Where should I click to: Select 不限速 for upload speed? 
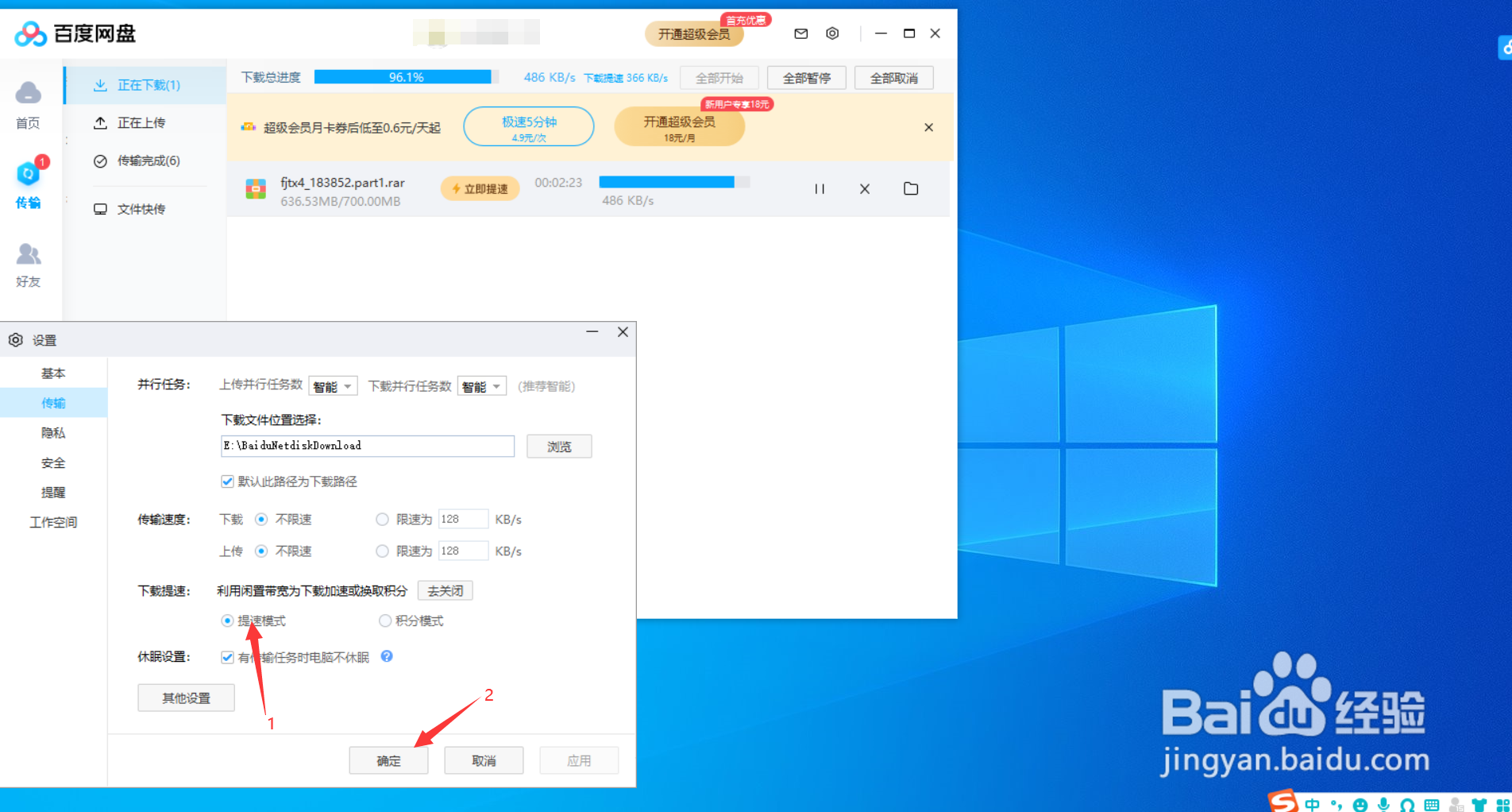[260, 551]
